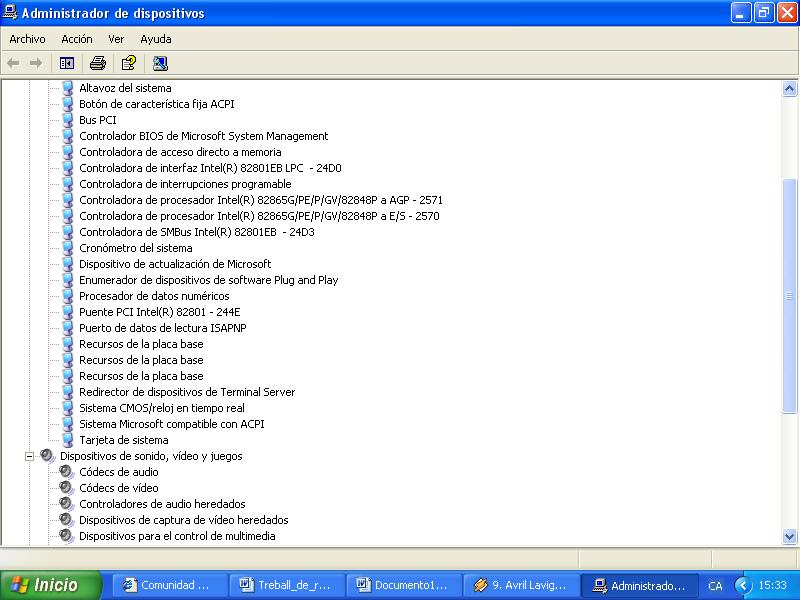The height and width of the screenshot is (600, 800).
Task: Click the vertical scrollbar thumb
Action: point(789,296)
